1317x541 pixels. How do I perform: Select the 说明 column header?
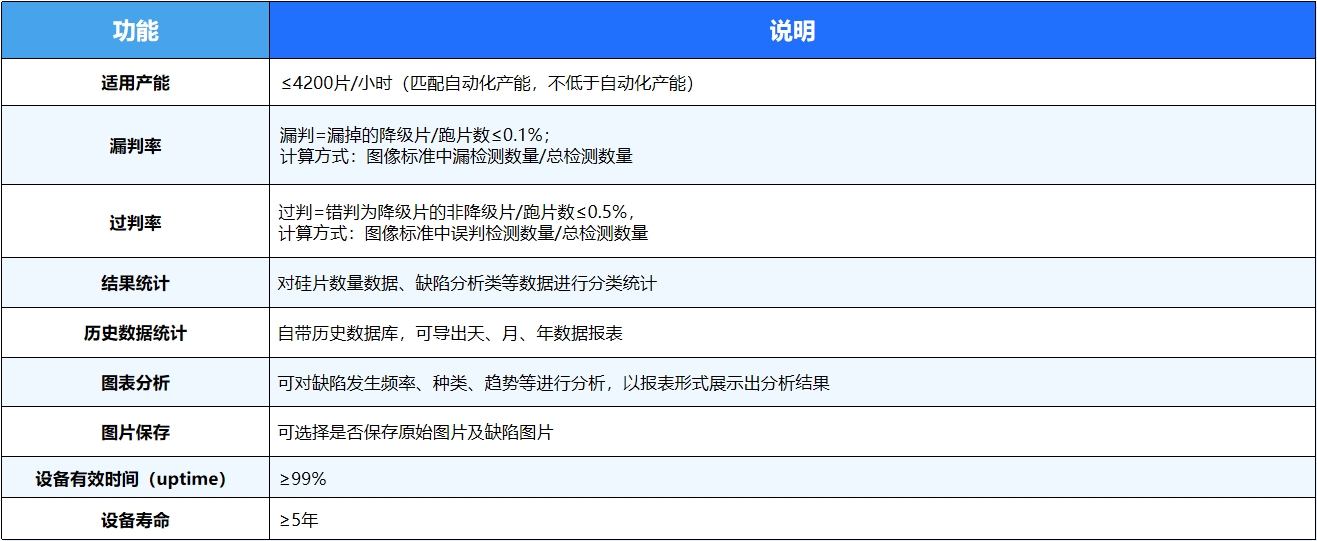tap(791, 31)
